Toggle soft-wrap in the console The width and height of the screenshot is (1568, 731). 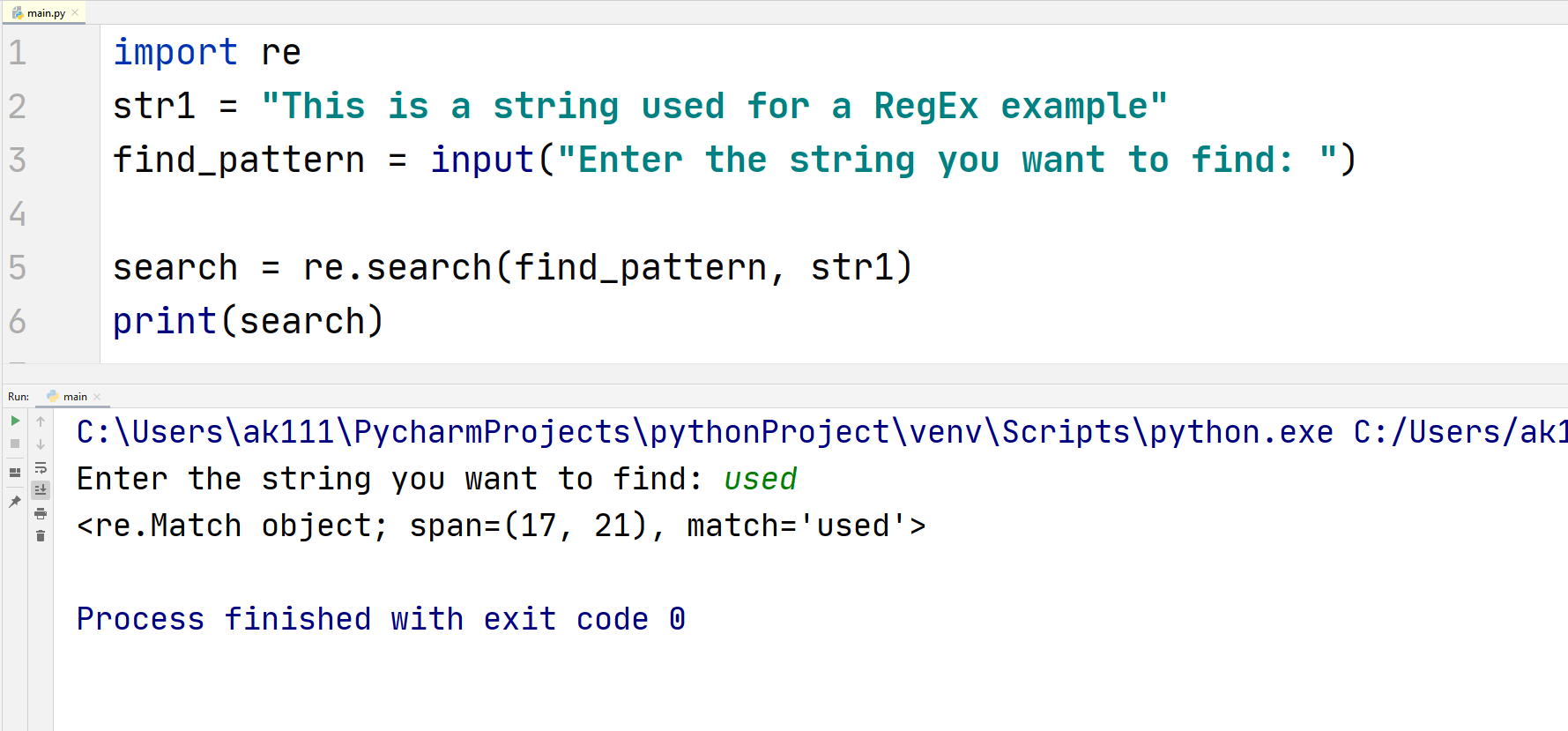click(x=41, y=467)
